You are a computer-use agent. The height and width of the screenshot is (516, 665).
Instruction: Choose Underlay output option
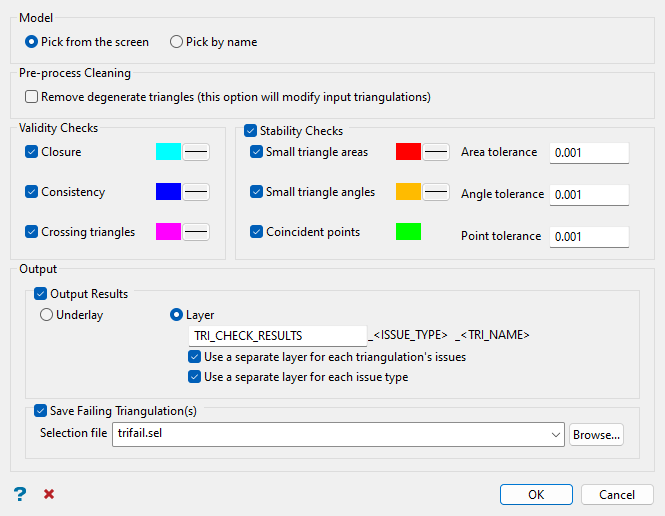[46, 314]
